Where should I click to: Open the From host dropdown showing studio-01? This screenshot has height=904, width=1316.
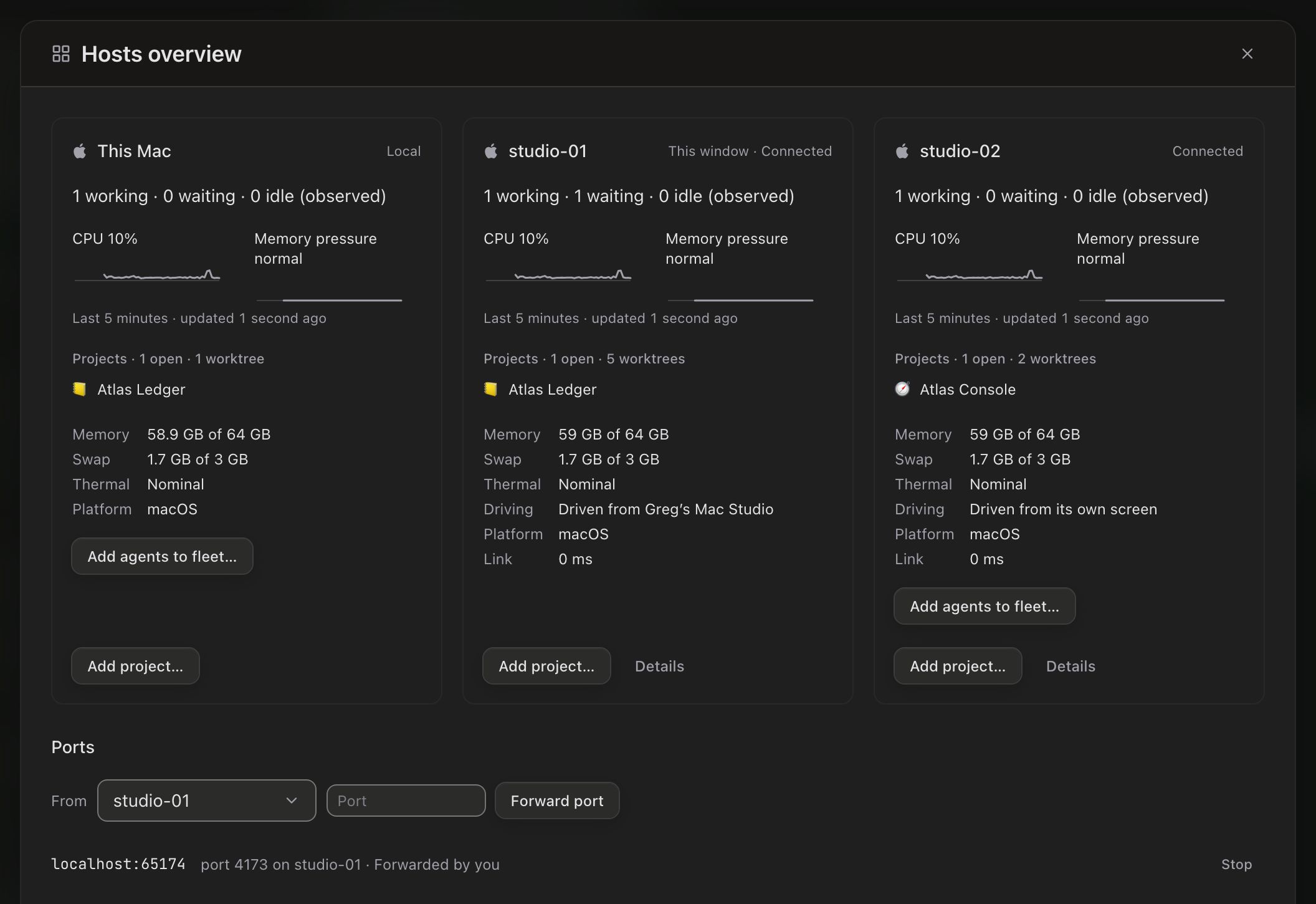[207, 801]
